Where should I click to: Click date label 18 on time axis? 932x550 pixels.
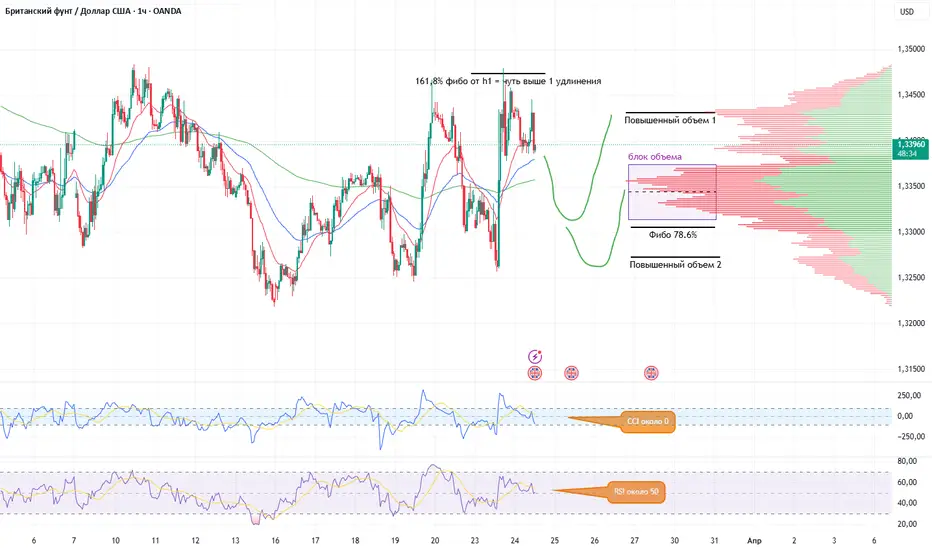[x=355, y=540]
